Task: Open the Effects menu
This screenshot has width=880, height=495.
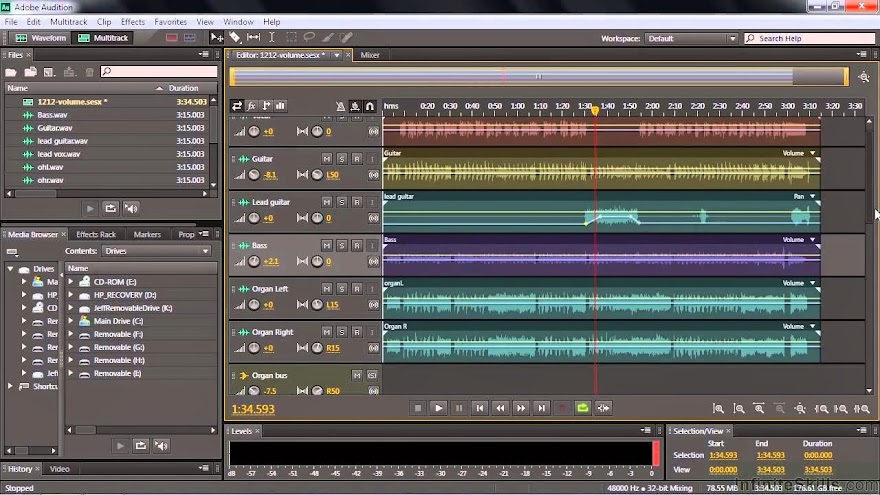Action: tap(132, 22)
